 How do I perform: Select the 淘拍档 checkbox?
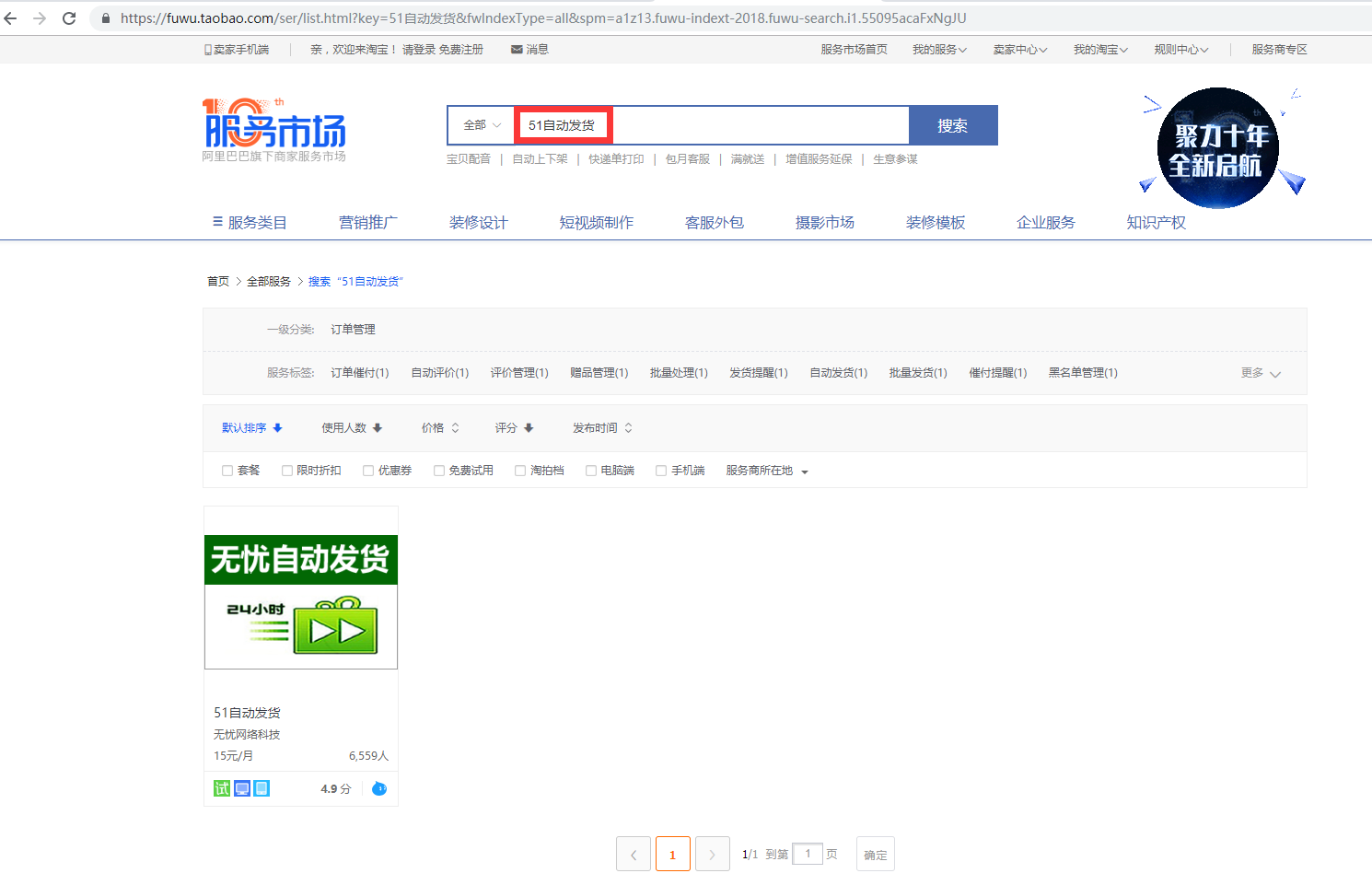[x=520, y=471]
